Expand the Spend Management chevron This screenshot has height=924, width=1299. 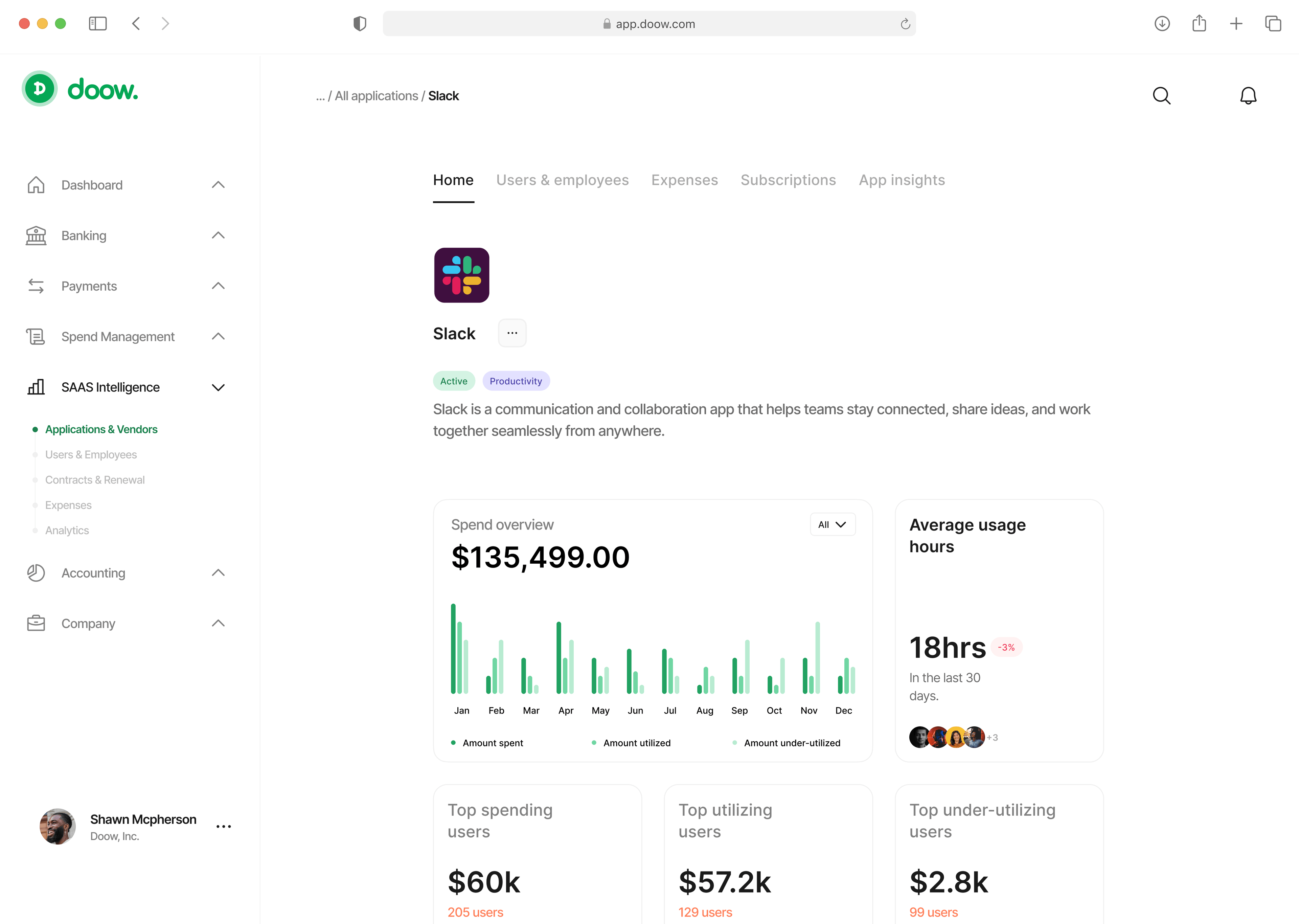[219, 336]
